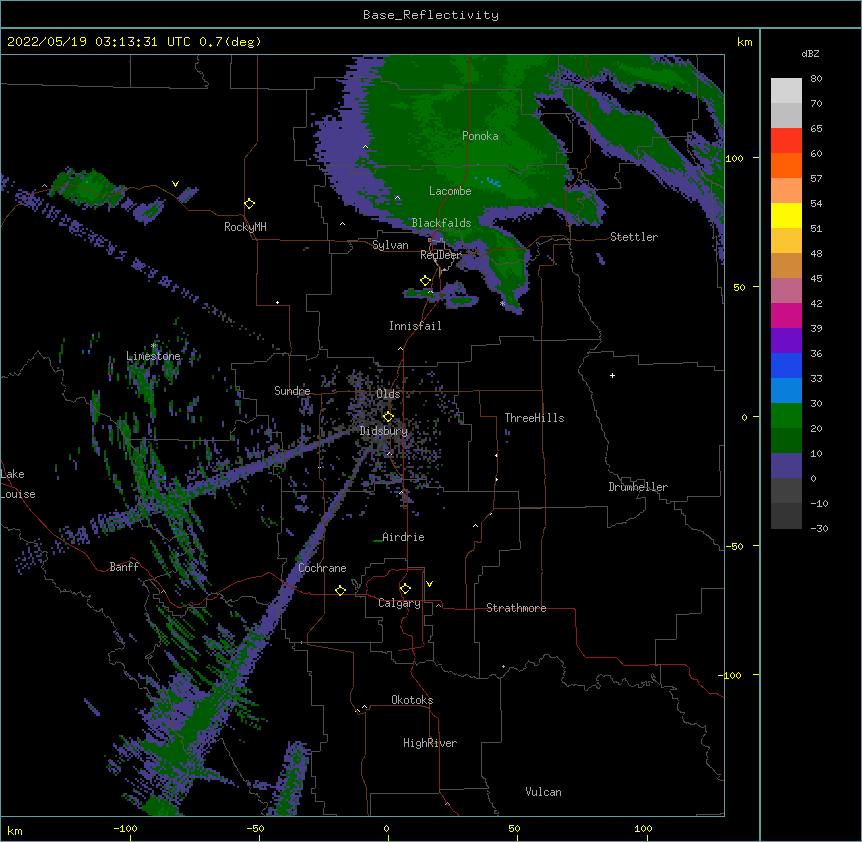Click the yellow diamond marker beside RockyMH
Screen dimensions: 862x842
249,204
